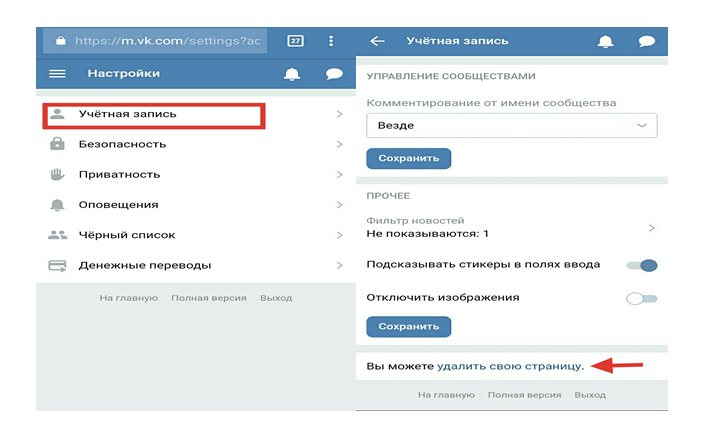Viewport: 705px width, 440px height.
Task: Open Приватность settings section
Action: 196,174
